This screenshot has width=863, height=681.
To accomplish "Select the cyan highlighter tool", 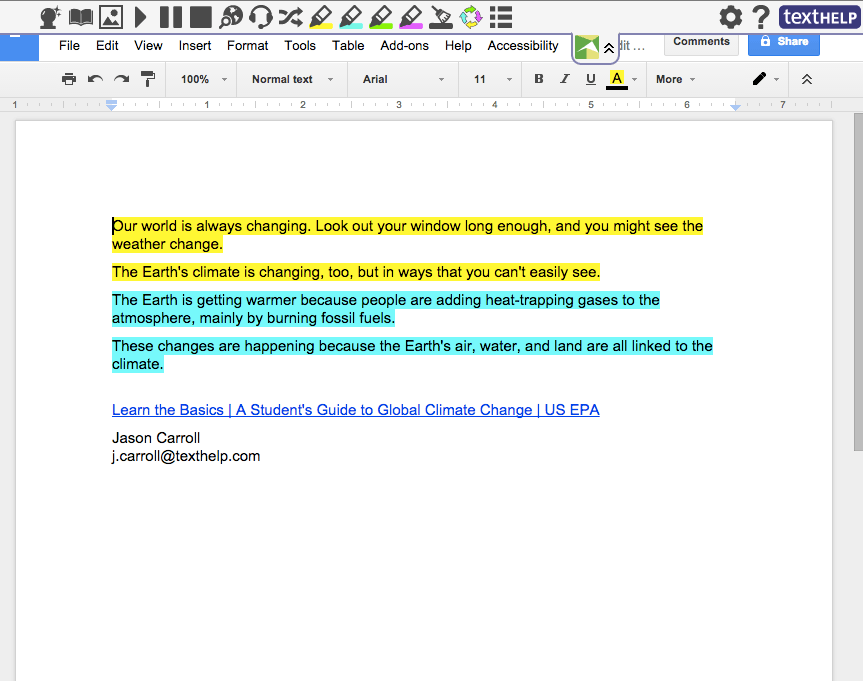I will click(x=350, y=16).
